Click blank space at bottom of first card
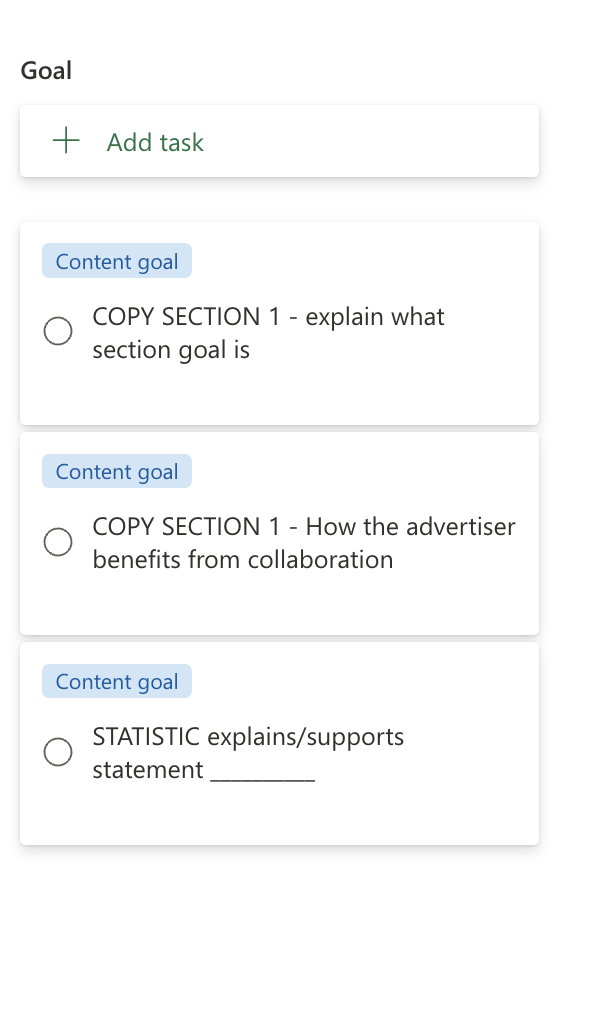 pos(279,396)
